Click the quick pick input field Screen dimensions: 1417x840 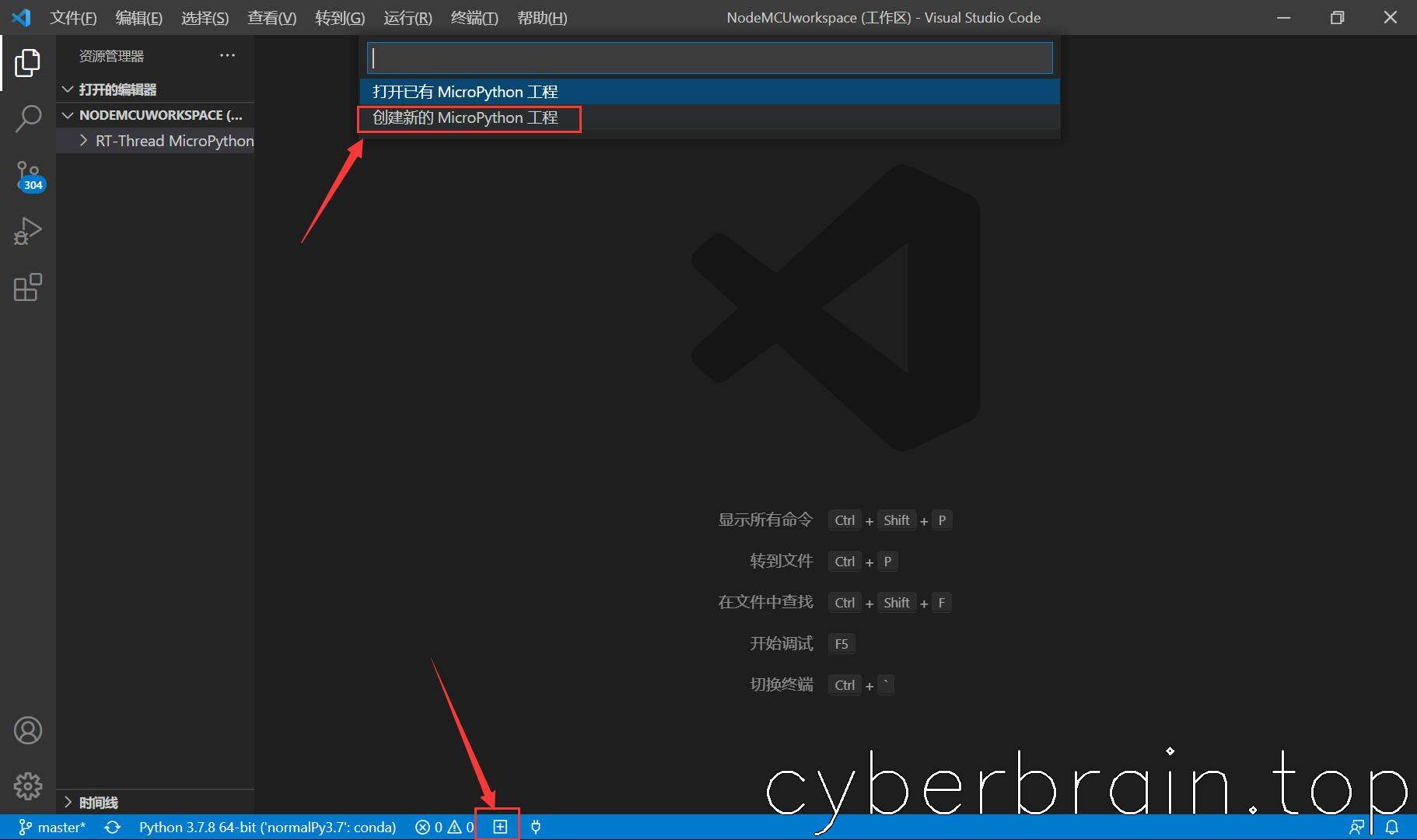coord(710,58)
